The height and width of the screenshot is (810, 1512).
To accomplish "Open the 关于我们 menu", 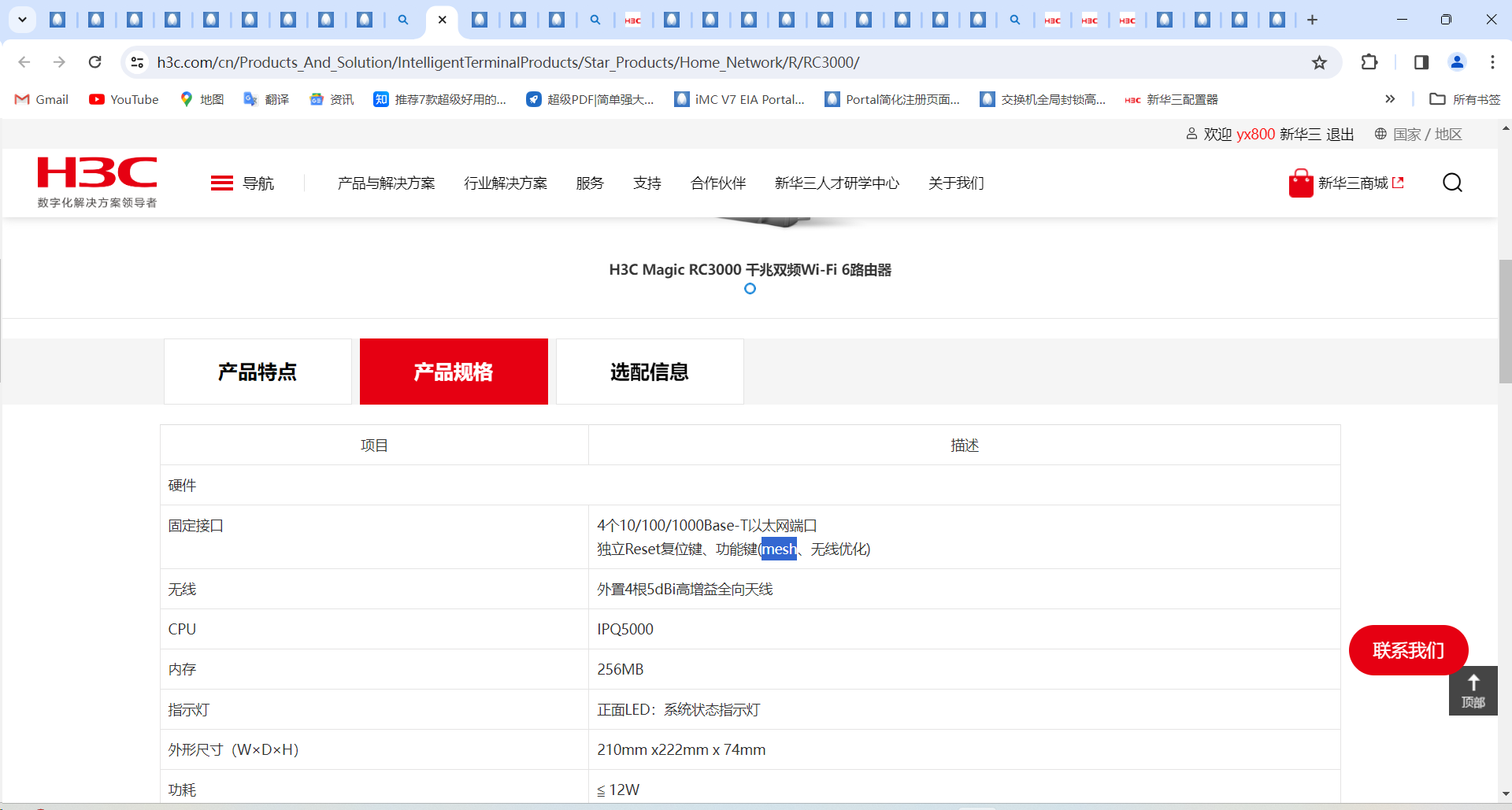I will 956,183.
